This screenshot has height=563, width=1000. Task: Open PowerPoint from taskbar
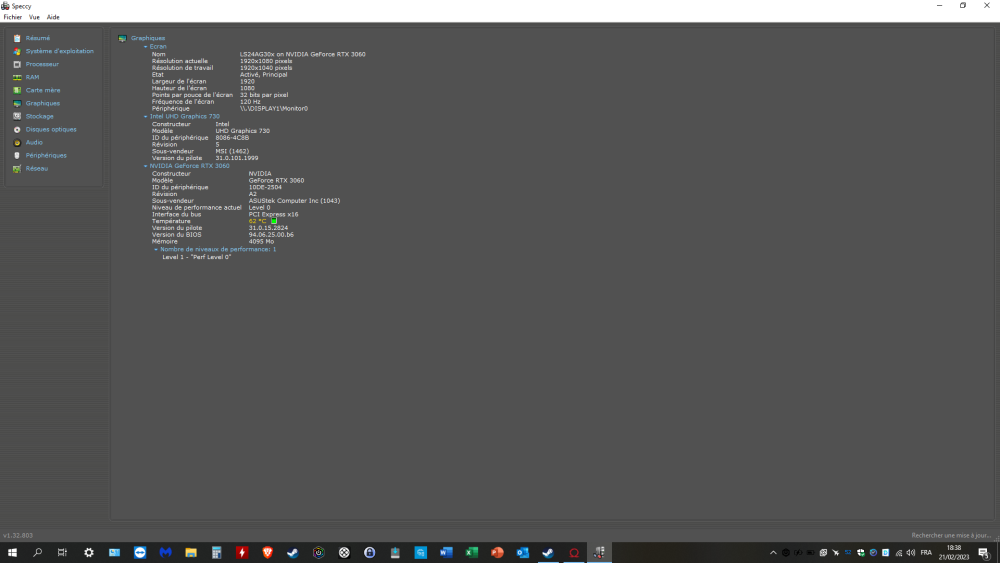click(497, 553)
